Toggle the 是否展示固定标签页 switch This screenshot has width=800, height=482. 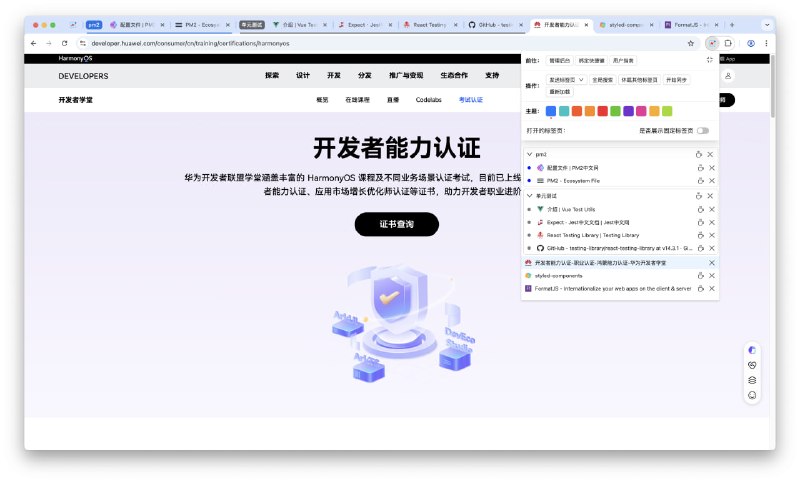703,131
